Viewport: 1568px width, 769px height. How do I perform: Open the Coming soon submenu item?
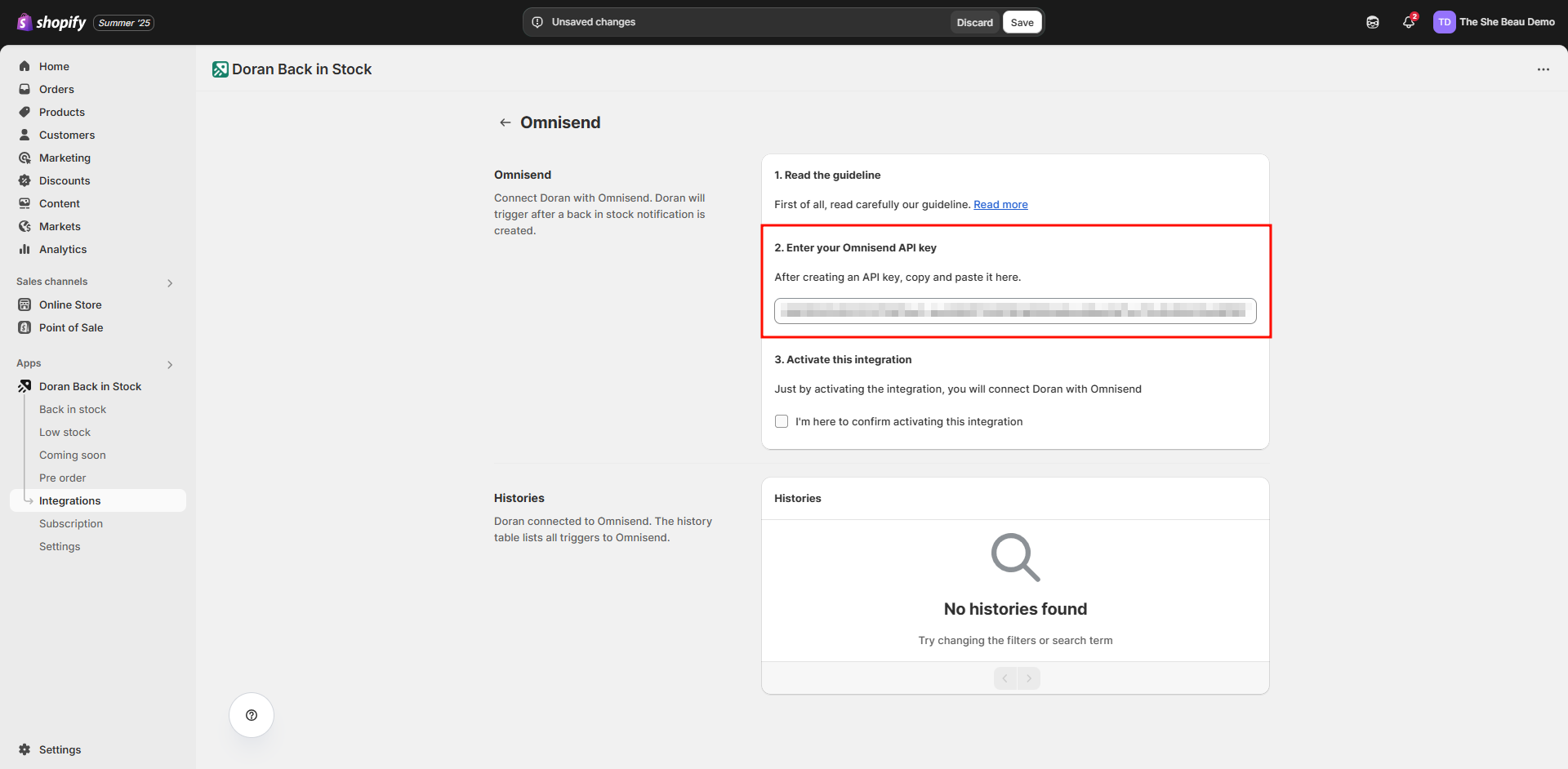tap(73, 455)
